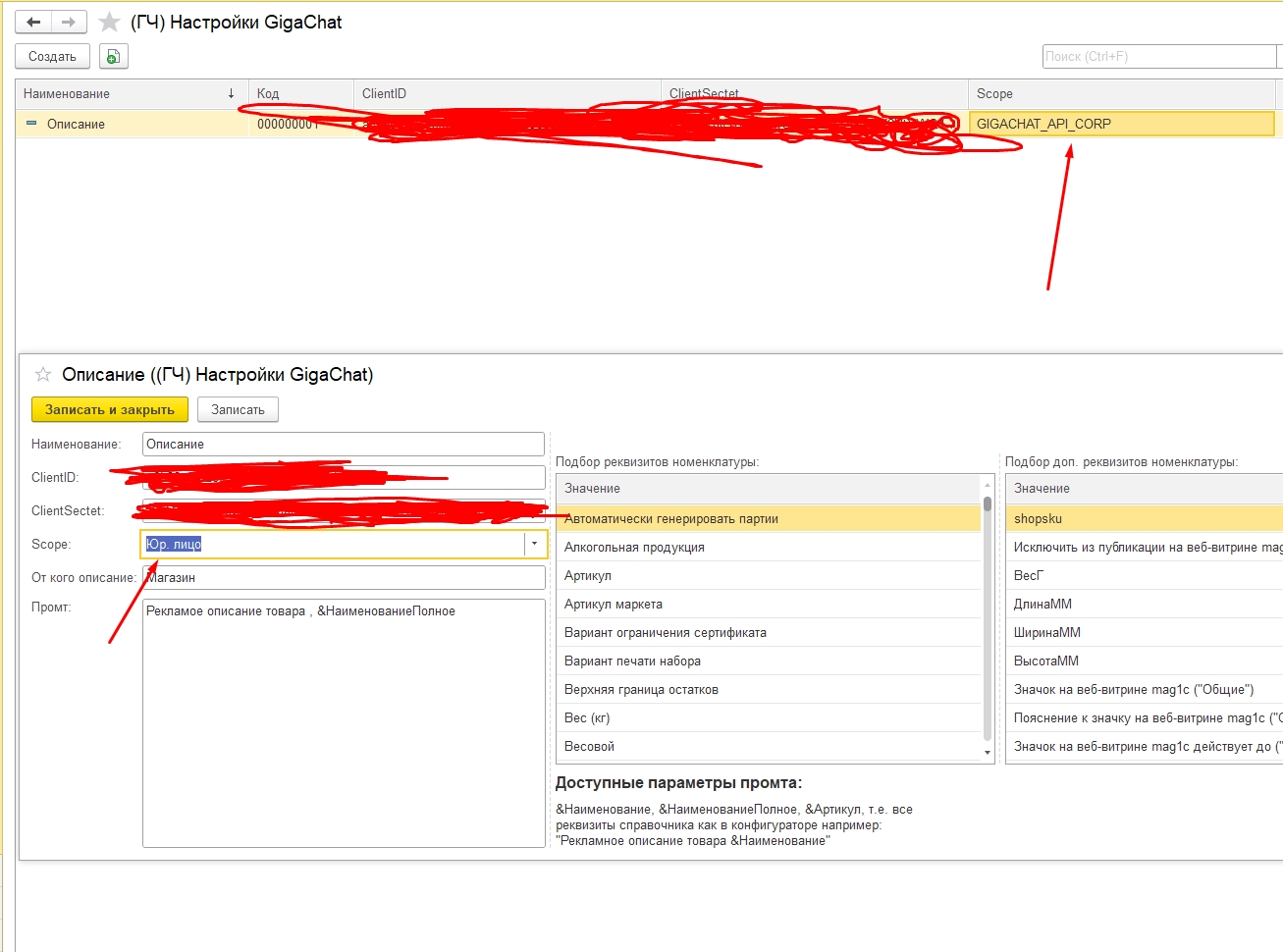Screen dimensions: 1283x952
Task: Select the Вес (кг) row
Action: pos(769,717)
